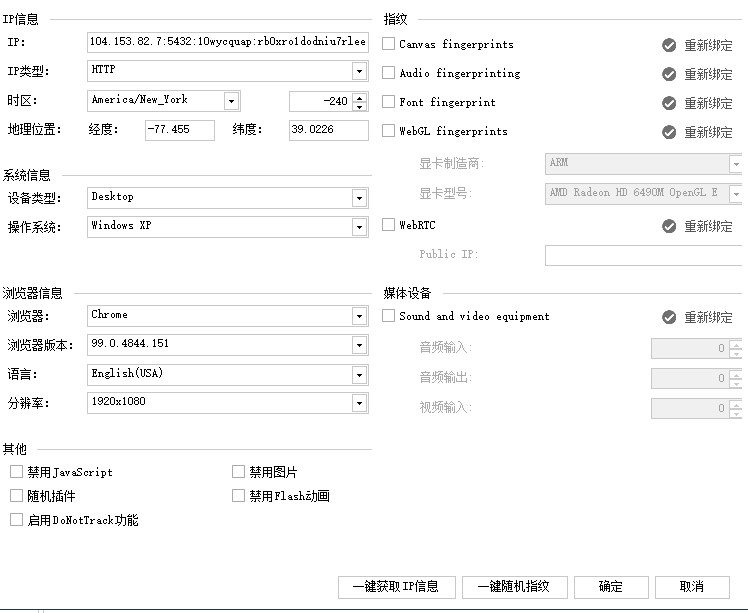Click the 经度 longitude input field

(x=180, y=130)
